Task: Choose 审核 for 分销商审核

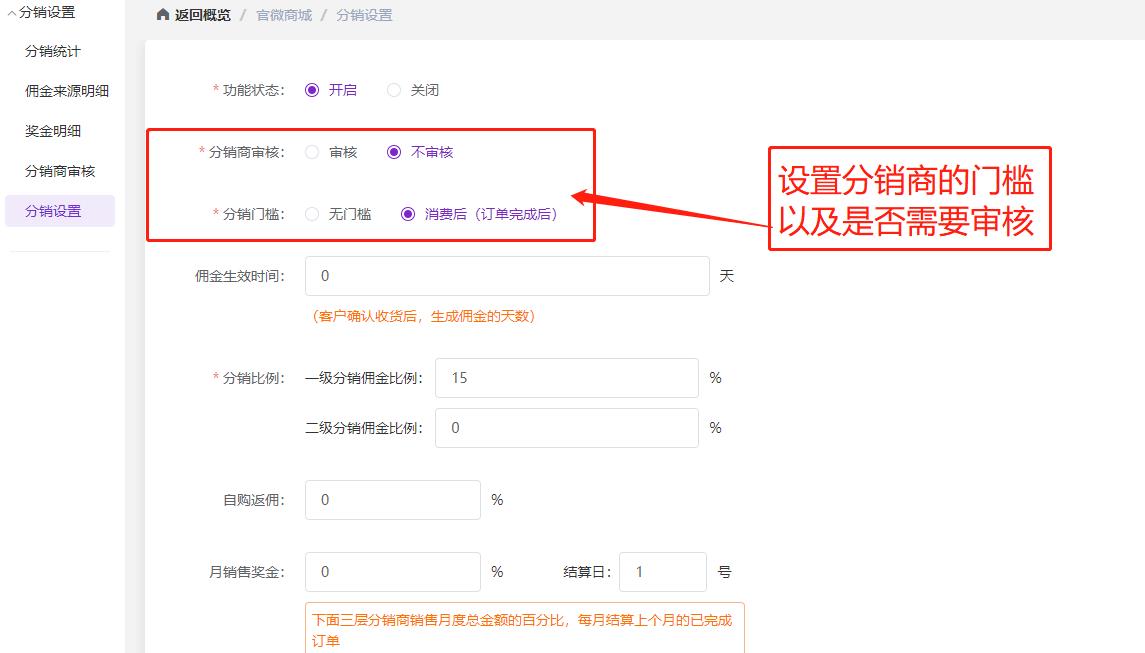Action: [x=313, y=153]
